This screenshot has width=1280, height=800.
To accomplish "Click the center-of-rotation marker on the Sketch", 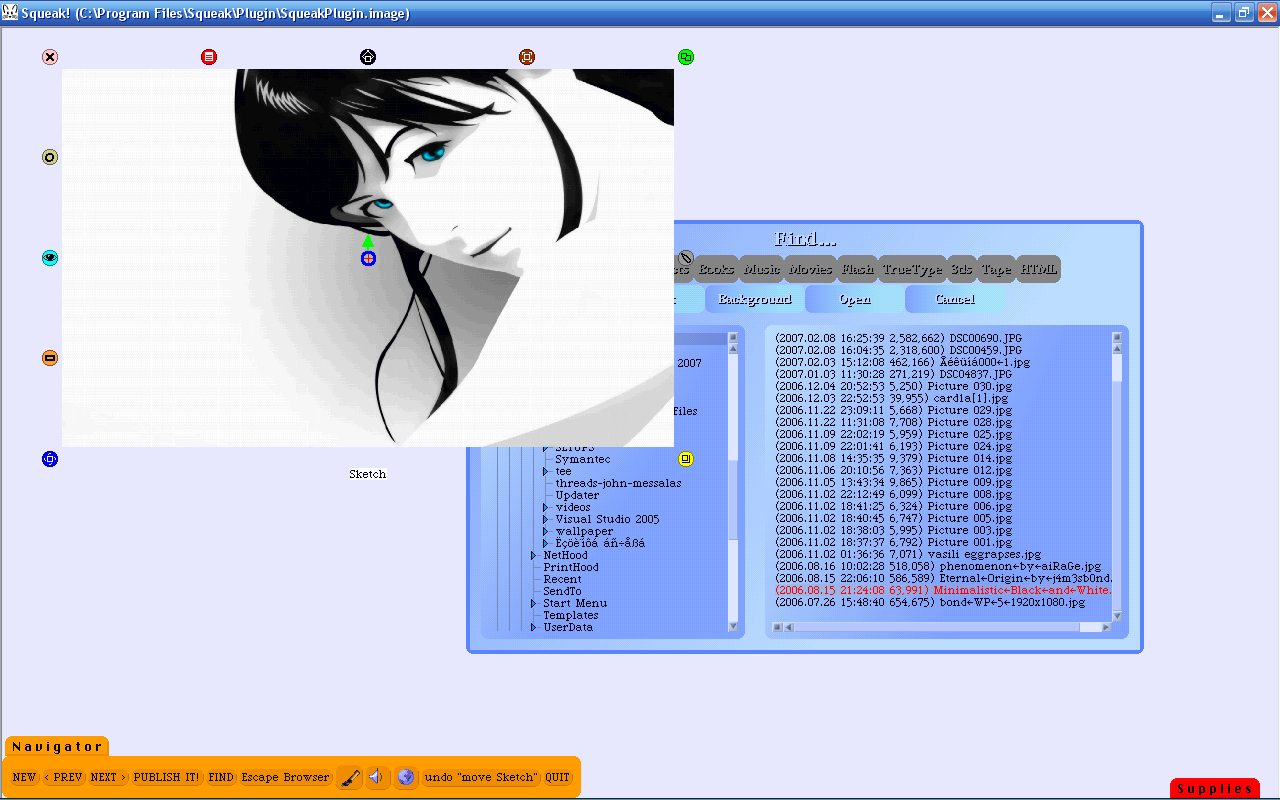I will pos(368,259).
